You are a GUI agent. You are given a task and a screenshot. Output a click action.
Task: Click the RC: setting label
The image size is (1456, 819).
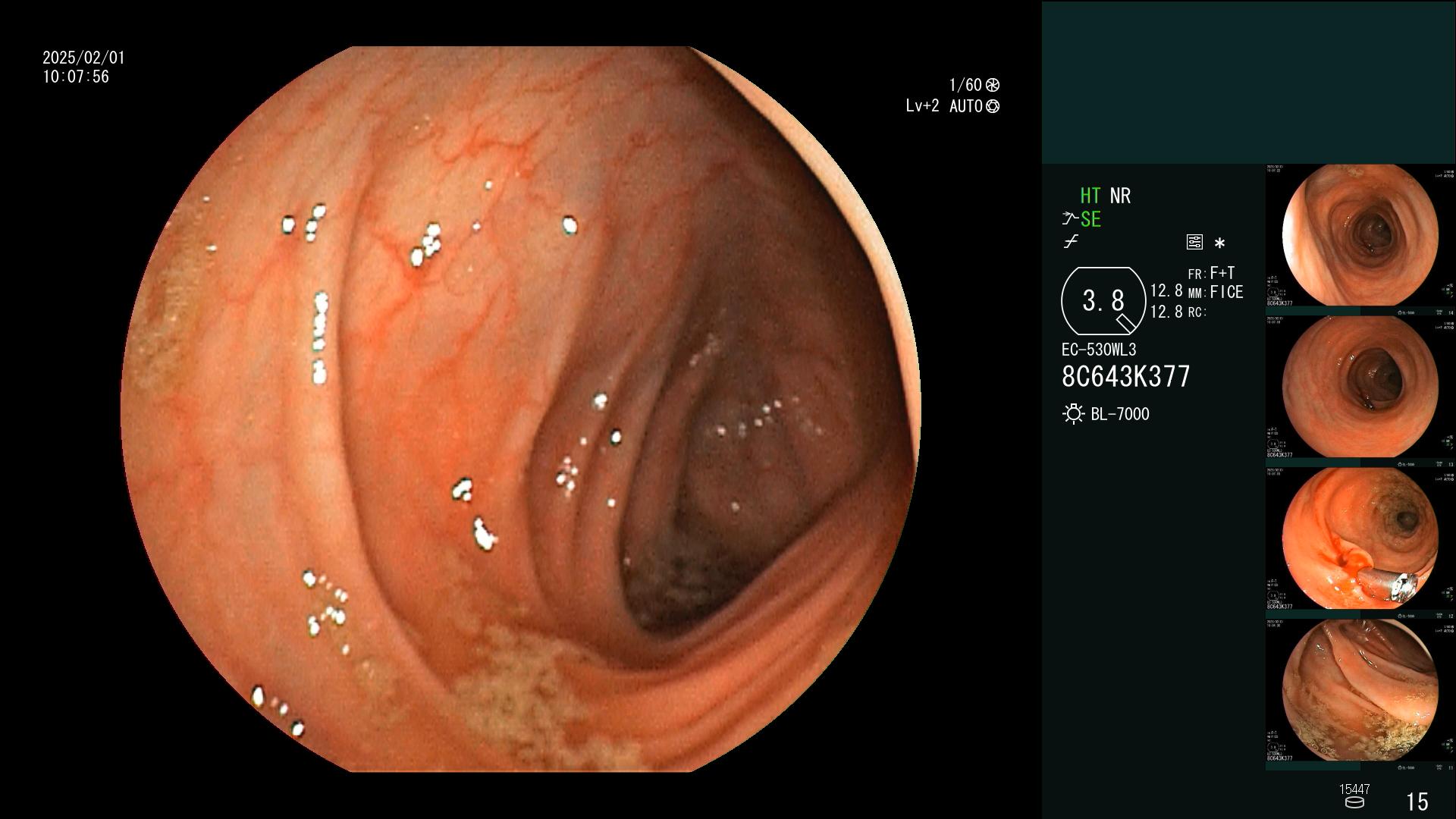pos(1197,312)
